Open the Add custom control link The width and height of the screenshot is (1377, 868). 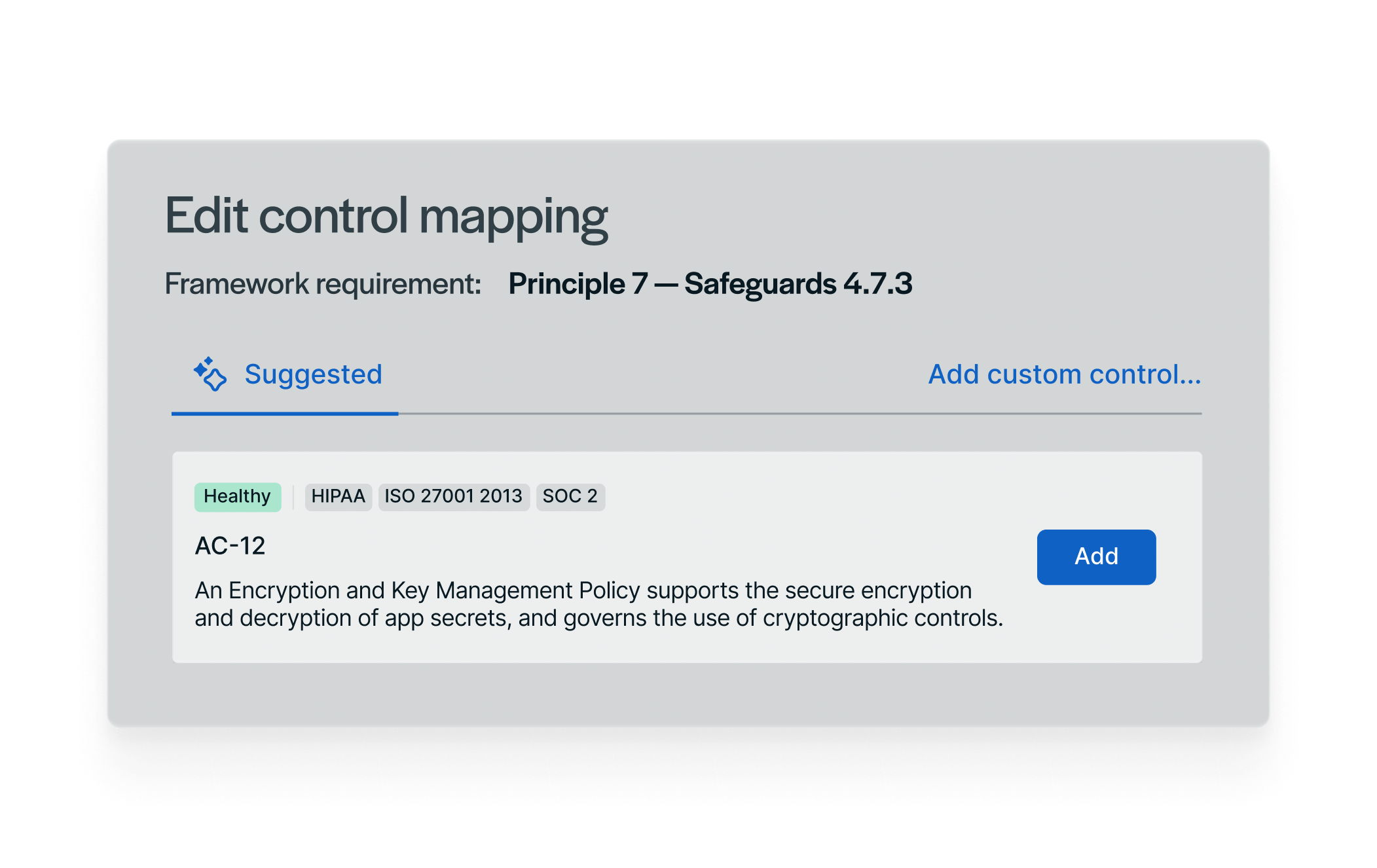(x=1065, y=374)
